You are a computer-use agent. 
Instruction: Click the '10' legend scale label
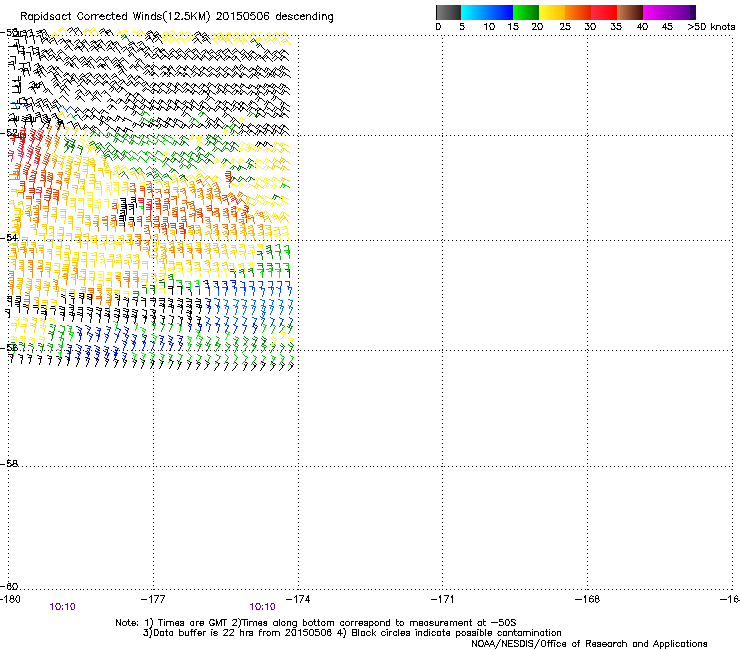[489, 27]
